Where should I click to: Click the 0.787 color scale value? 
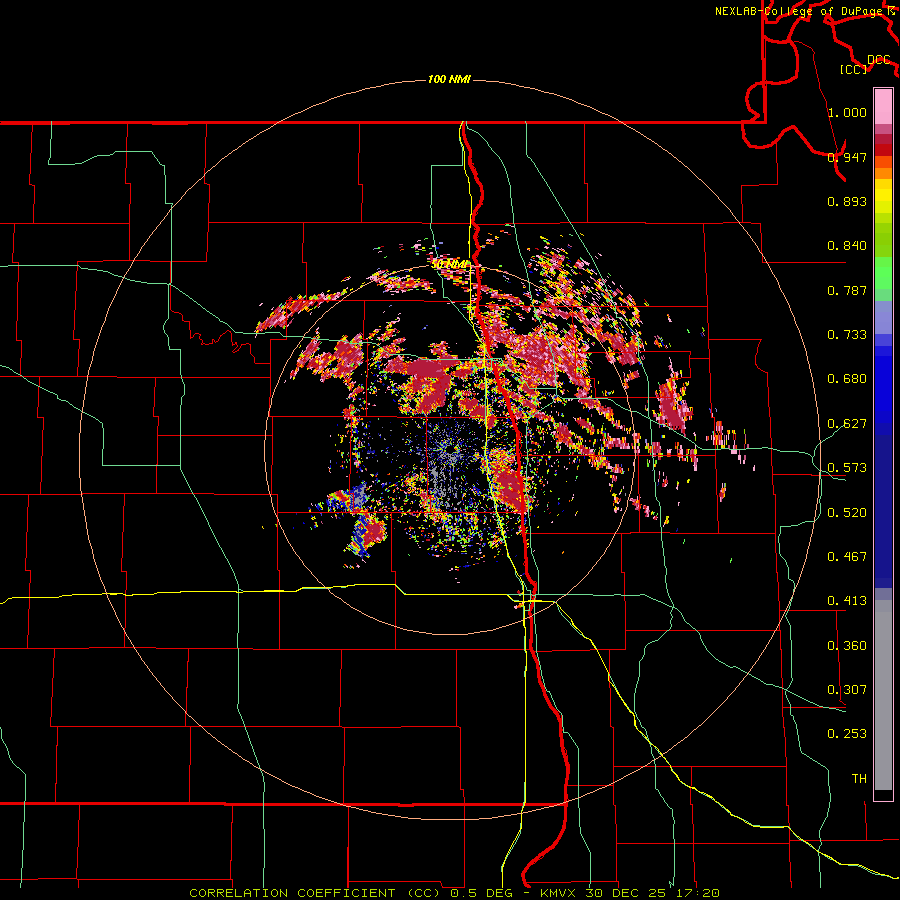point(847,290)
